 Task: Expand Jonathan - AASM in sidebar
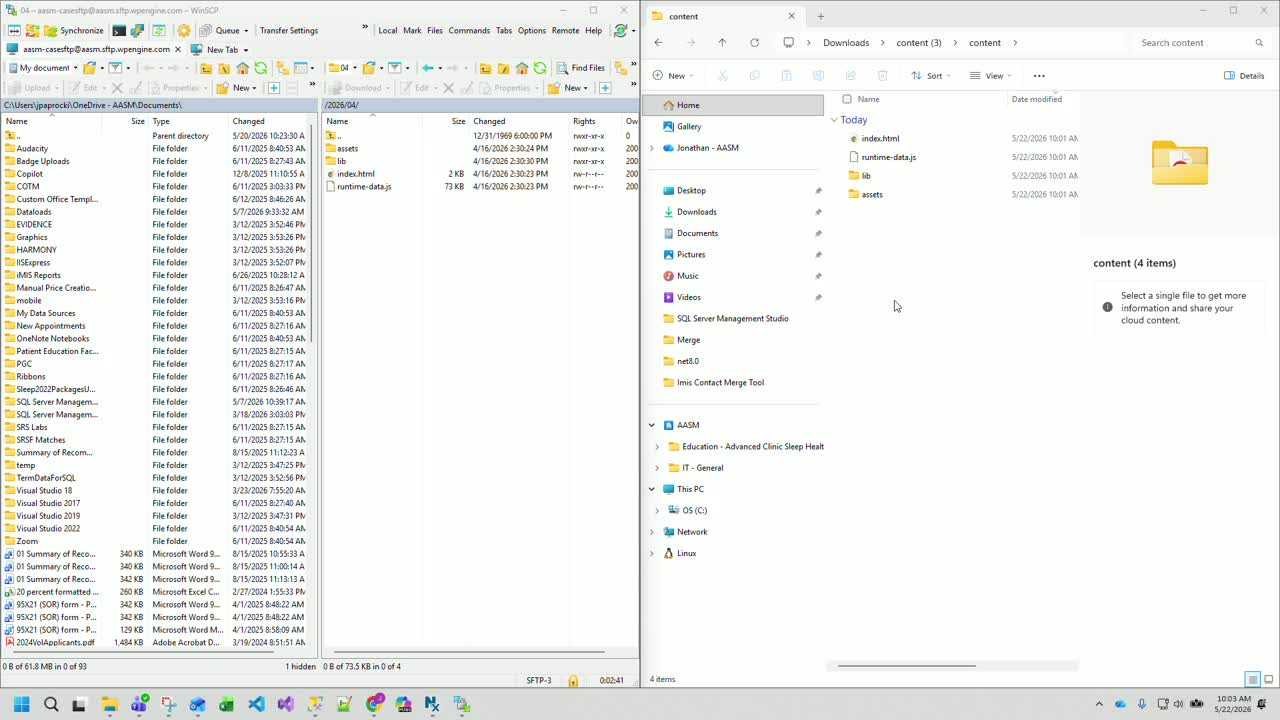(x=652, y=148)
